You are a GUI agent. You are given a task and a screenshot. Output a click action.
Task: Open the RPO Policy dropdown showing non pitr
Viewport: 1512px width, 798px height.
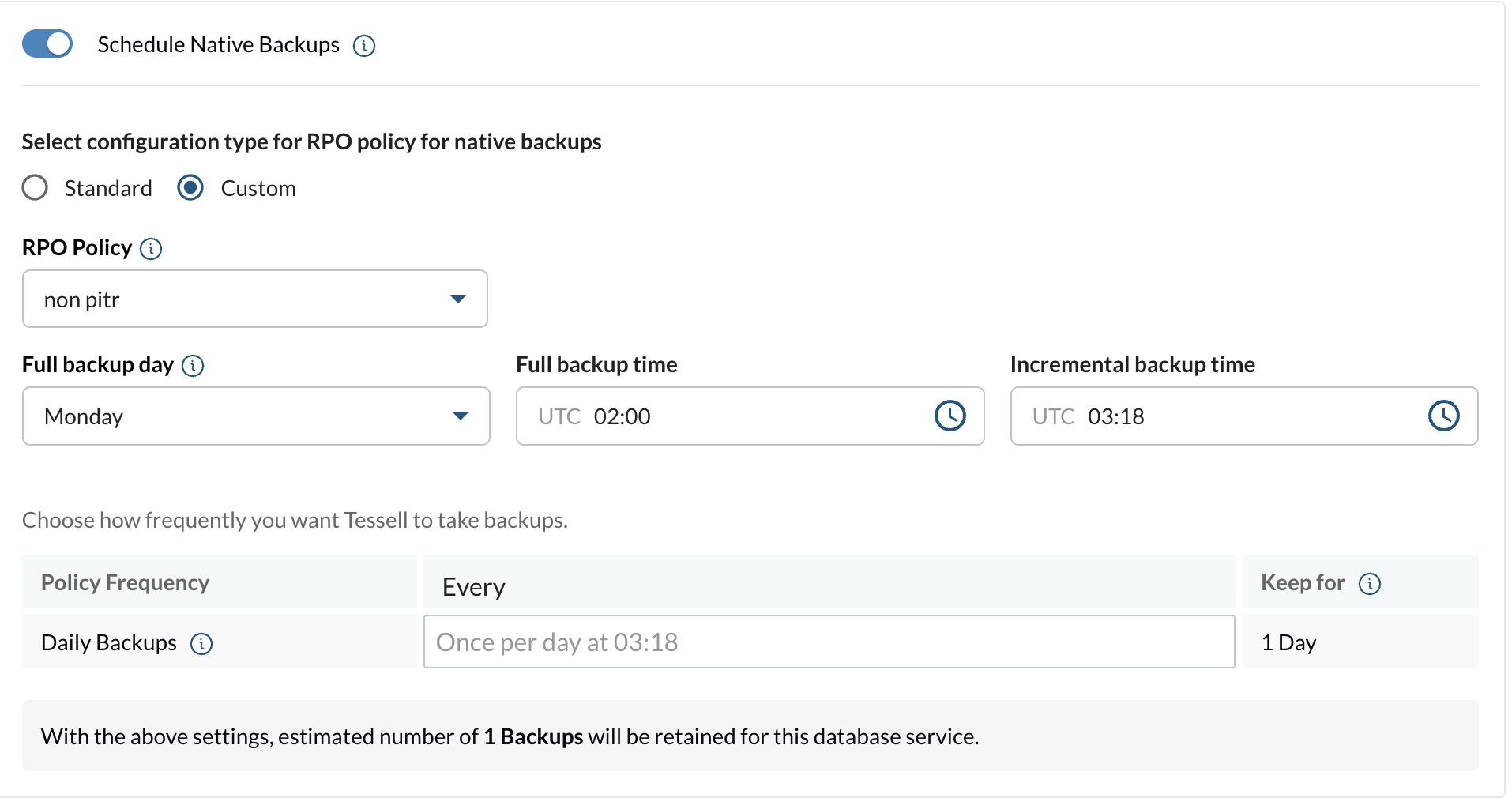(255, 299)
